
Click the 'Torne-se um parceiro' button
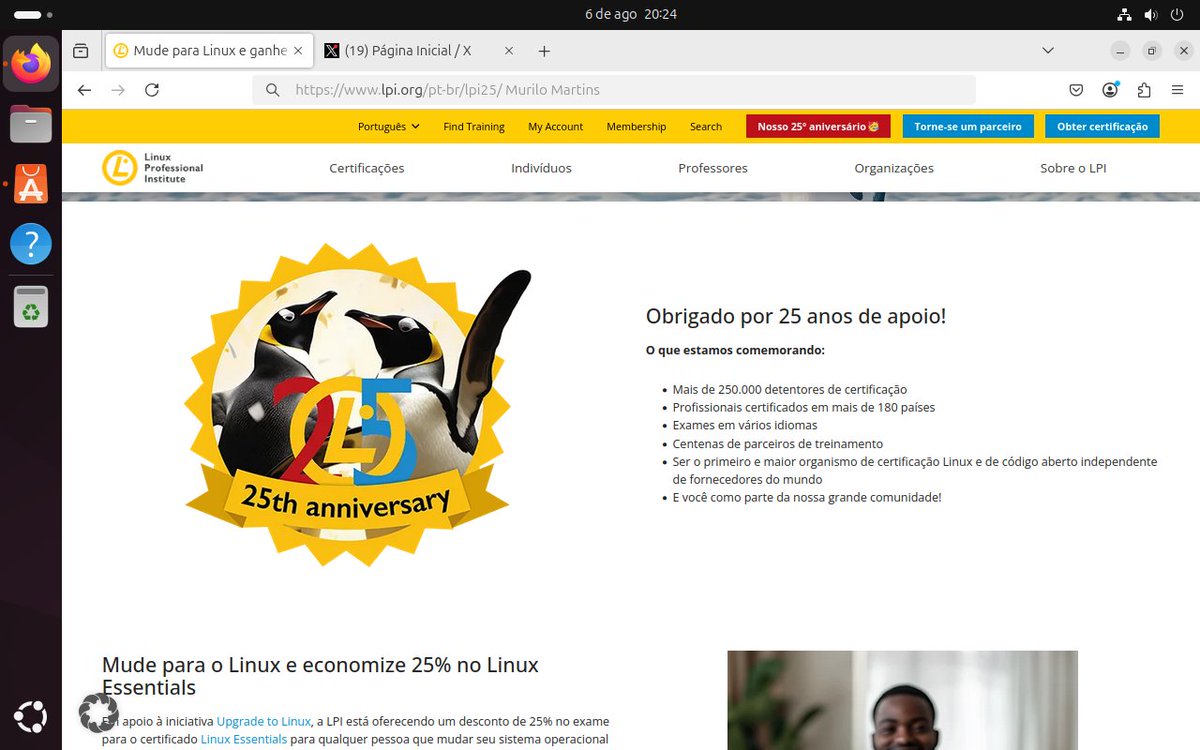coord(968,127)
